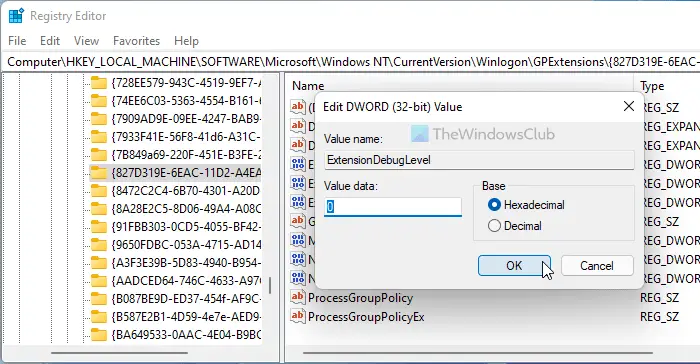Image resolution: width=700 pixels, height=364 pixels.
Task: Select folder icon of {B587E2B1-4D59-4e7e key
Action: (99, 317)
